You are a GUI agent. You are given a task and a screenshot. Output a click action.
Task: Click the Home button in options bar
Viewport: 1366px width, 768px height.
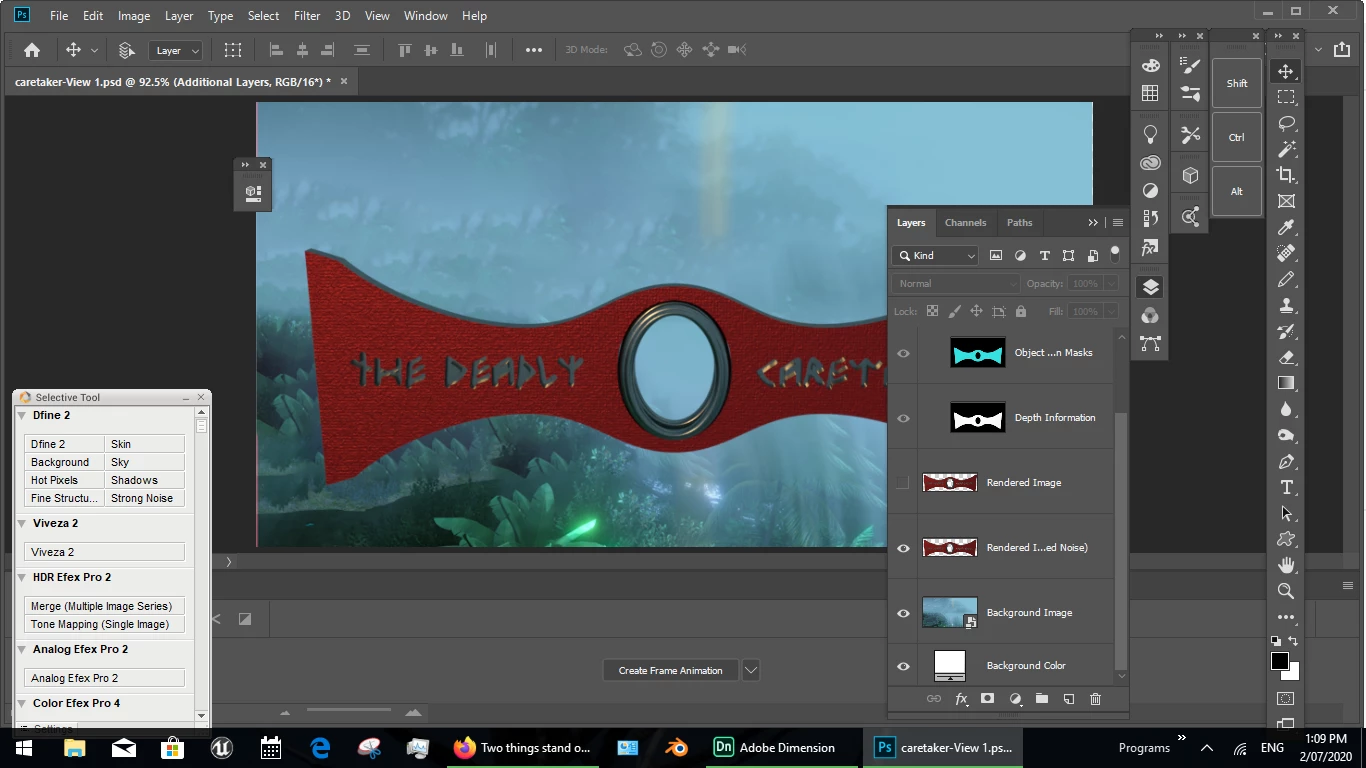click(x=32, y=50)
